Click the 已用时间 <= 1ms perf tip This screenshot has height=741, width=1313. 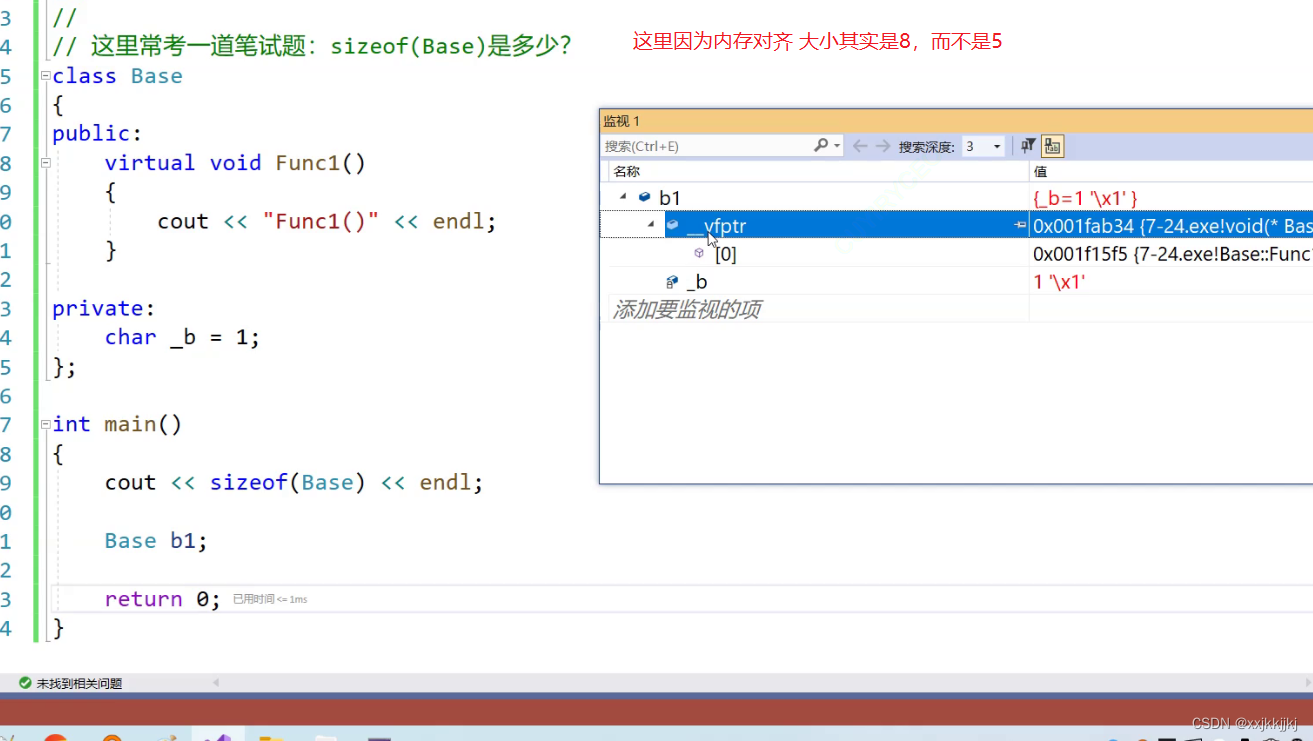click(x=270, y=599)
